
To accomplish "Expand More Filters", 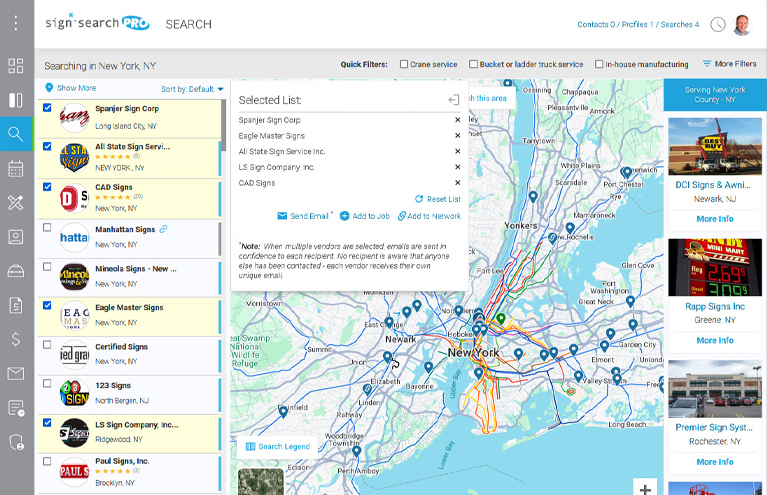I will [729, 64].
